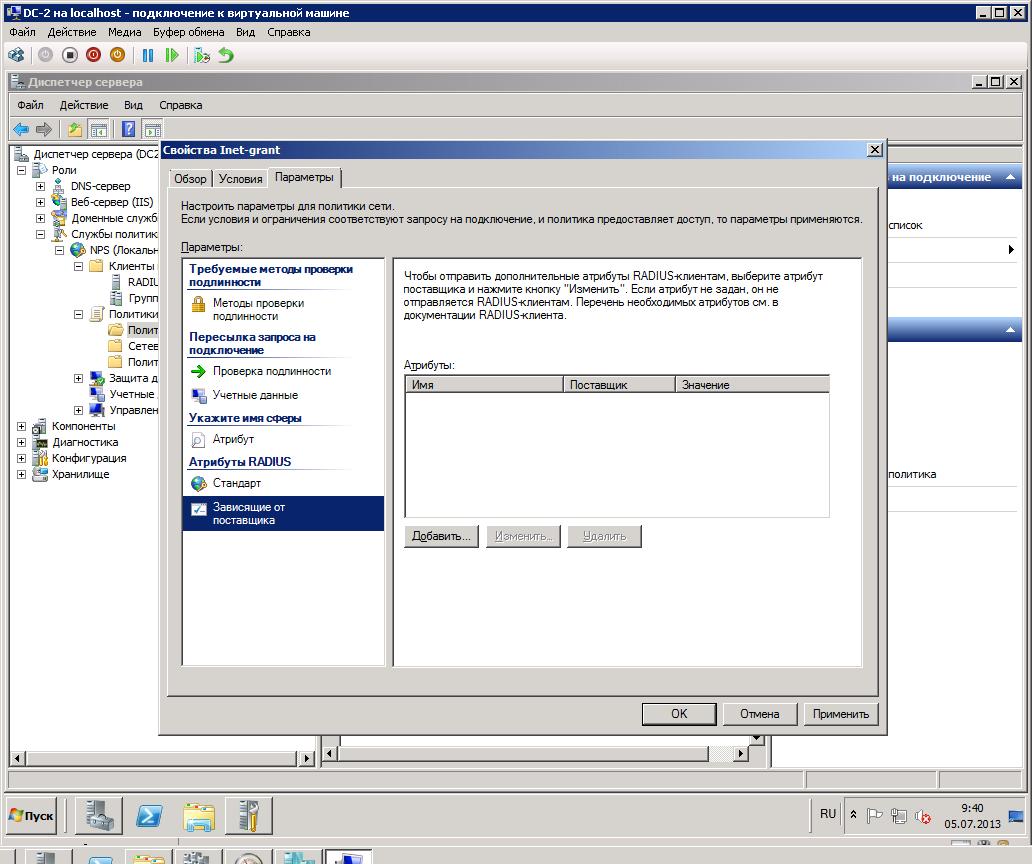Click the Ctrl+Alt+Del icon in VM toolbar
1032x864 pixels.
[16, 55]
